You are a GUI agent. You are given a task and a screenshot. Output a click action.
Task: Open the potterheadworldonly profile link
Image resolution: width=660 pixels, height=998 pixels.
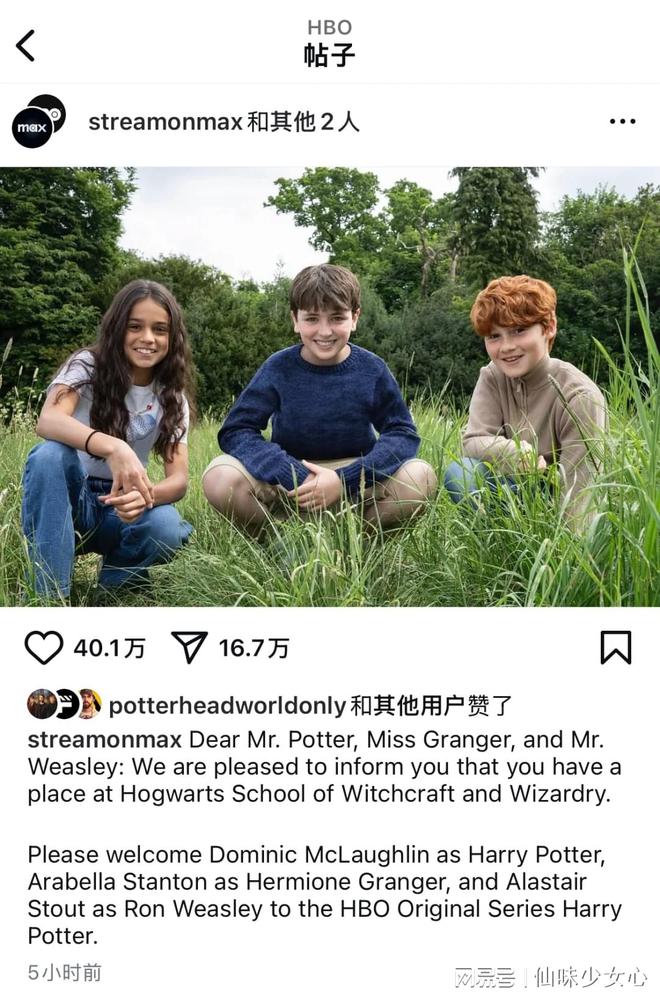click(x=227, y=705)
